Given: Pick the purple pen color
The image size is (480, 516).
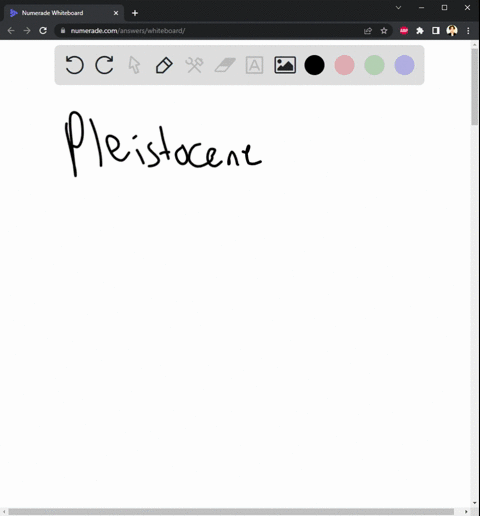Looking at the screenshot, I should (x=404, y=65).
